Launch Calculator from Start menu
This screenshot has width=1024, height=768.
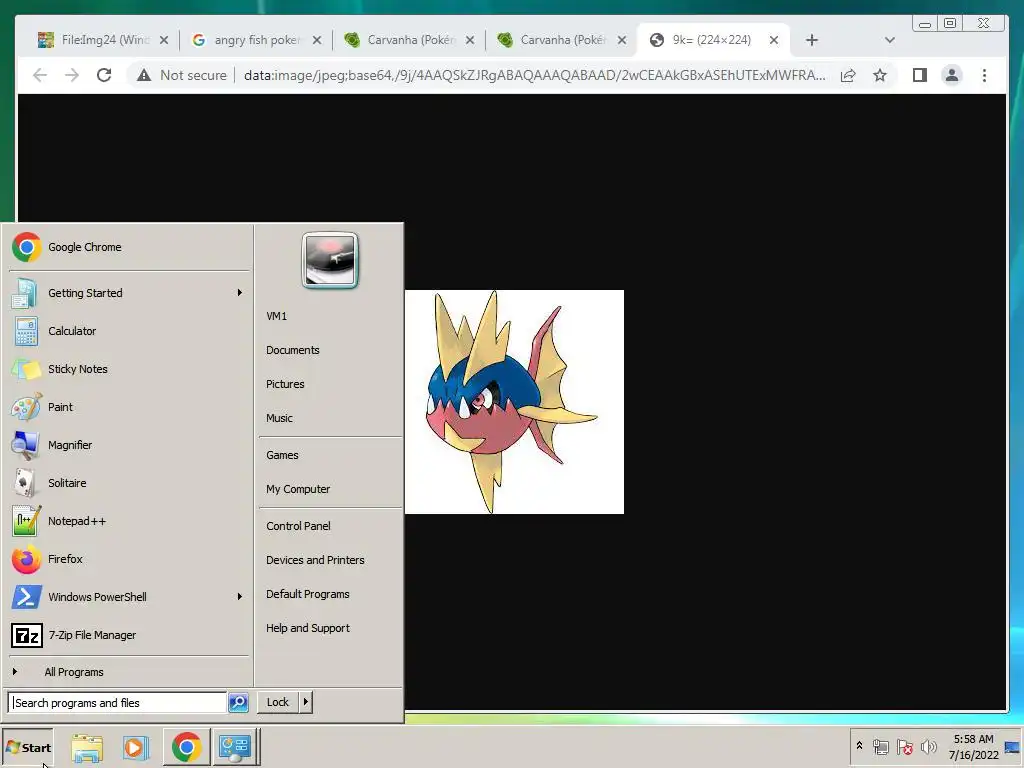(129, 331)
